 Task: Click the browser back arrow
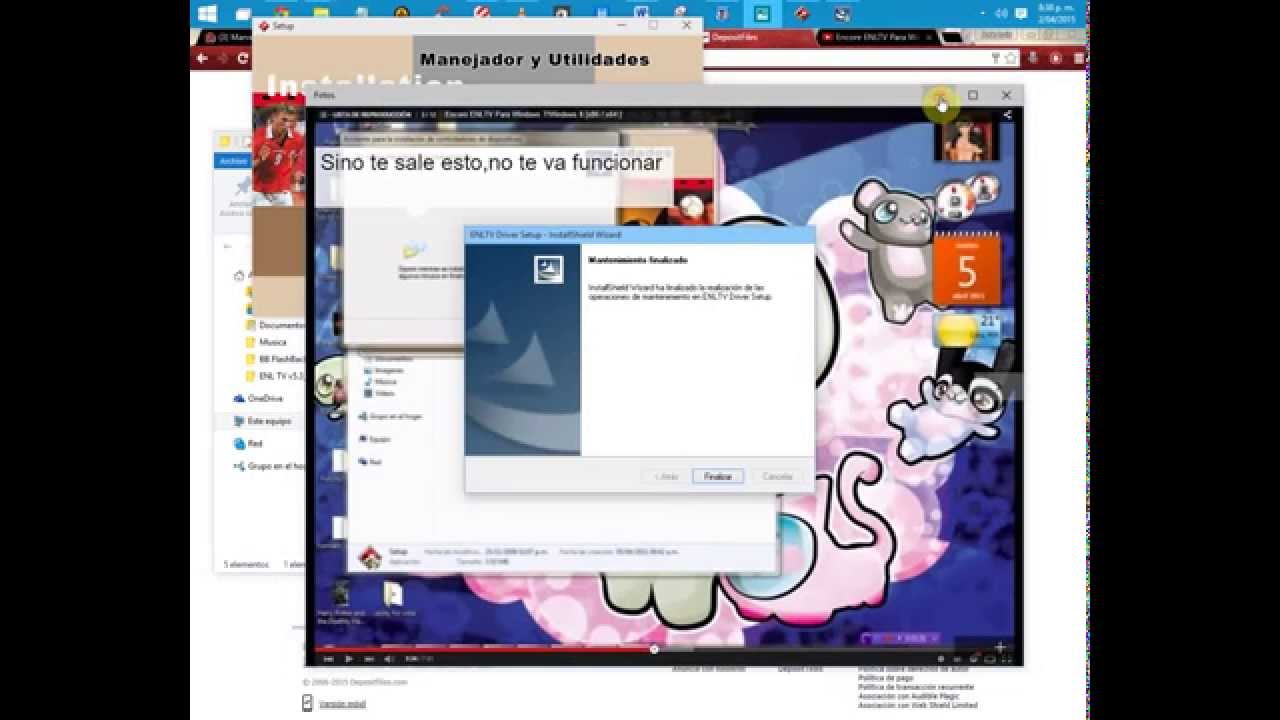point(203,58)
